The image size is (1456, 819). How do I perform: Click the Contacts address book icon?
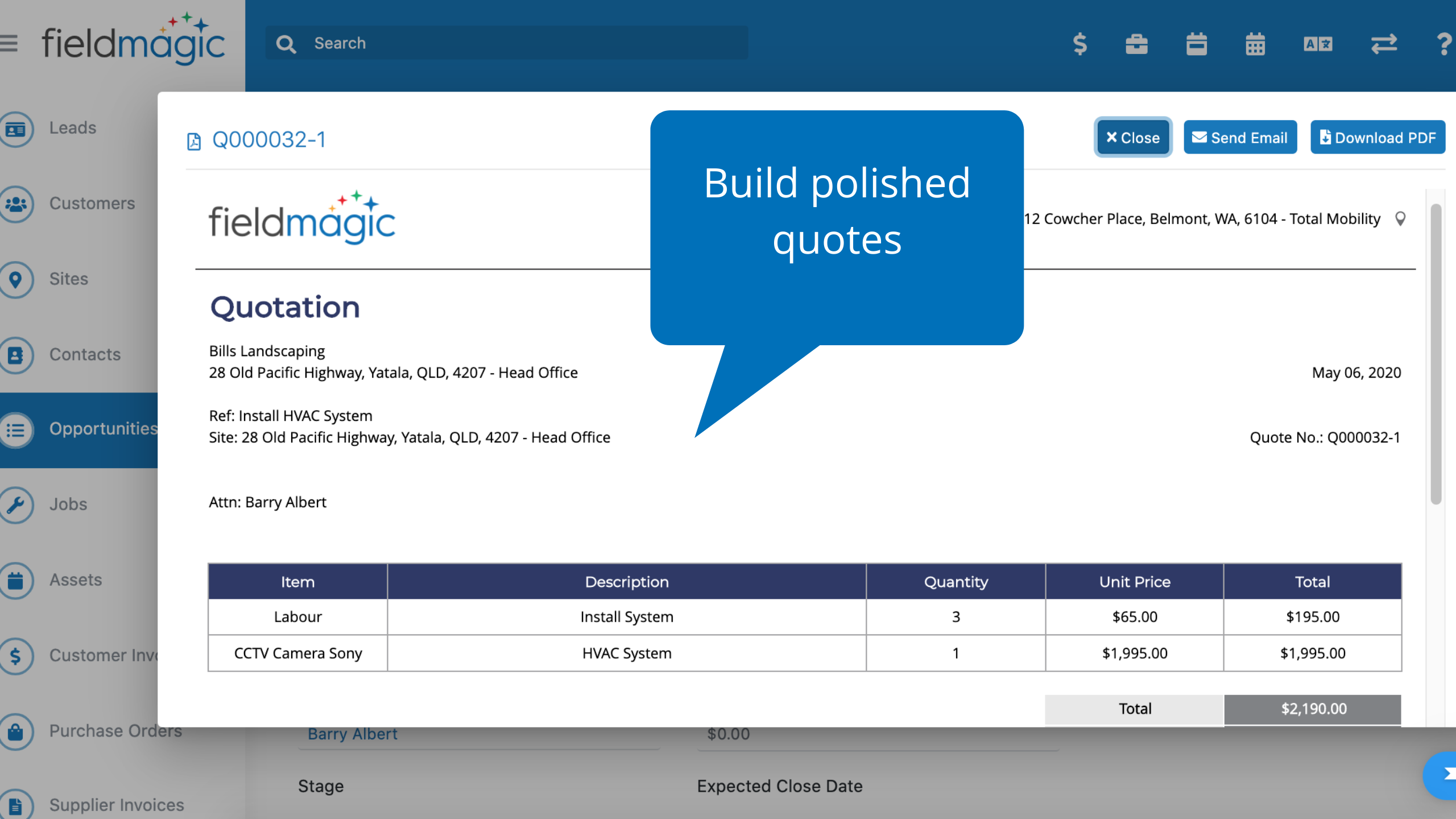click(16, 355)
